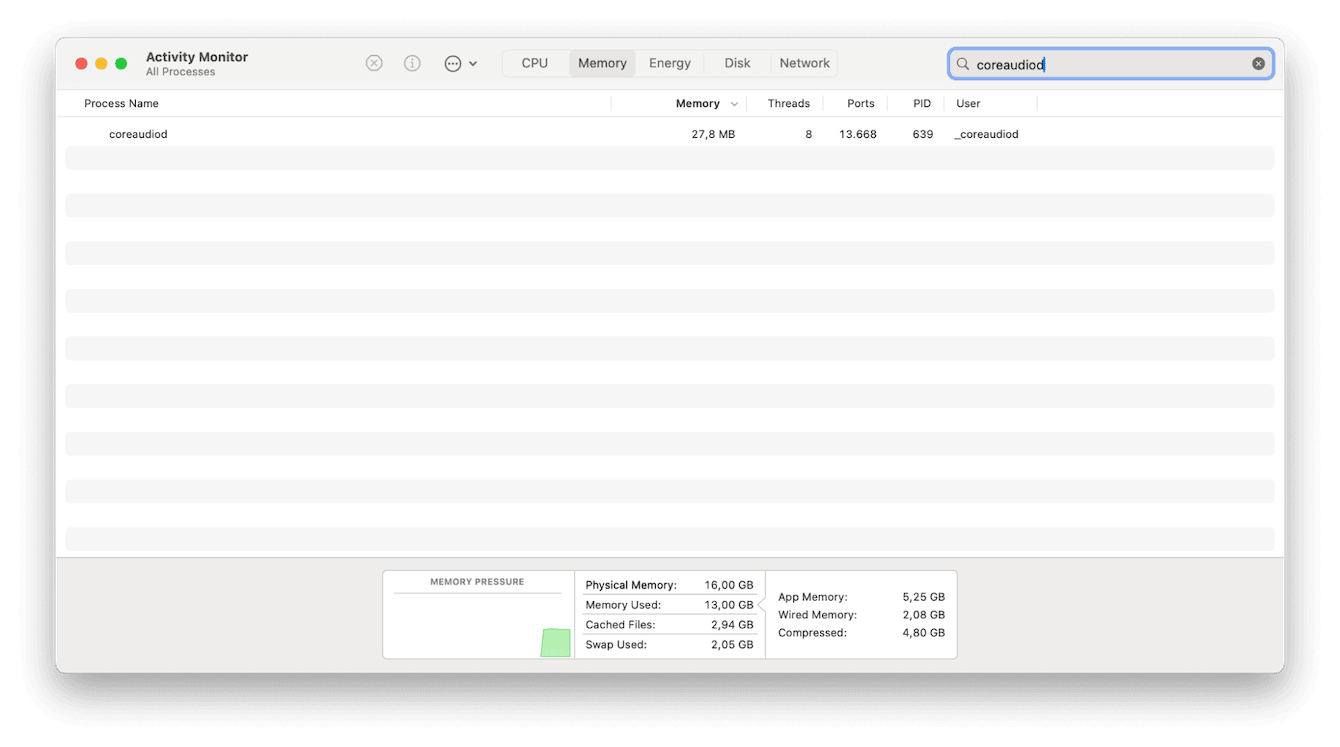Sort by the Ports column header
The height and width of the screenshot is (747, 1340).
860,104
